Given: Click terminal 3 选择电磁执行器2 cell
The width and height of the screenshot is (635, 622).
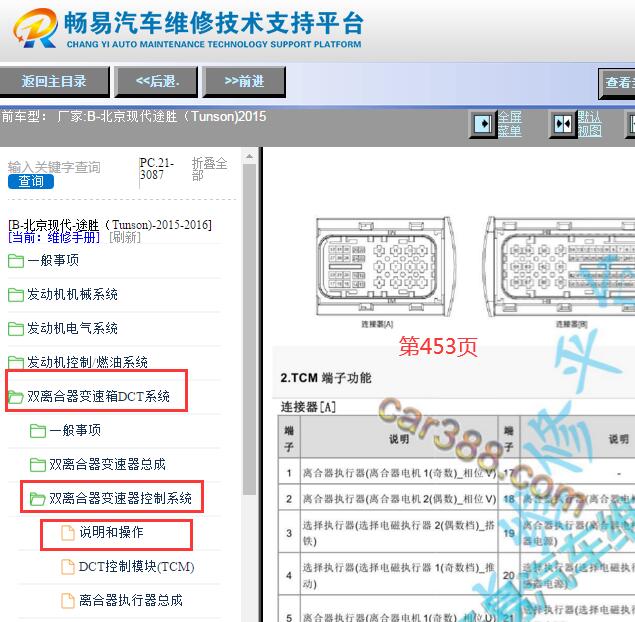Looking at the screenshot, I should [x=399, y=533].
